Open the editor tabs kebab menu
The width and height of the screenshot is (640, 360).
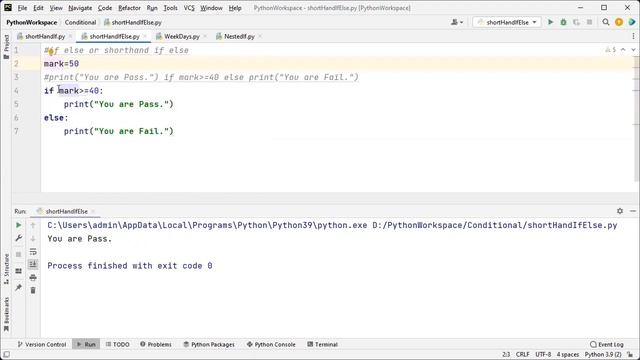click(633, 36)
